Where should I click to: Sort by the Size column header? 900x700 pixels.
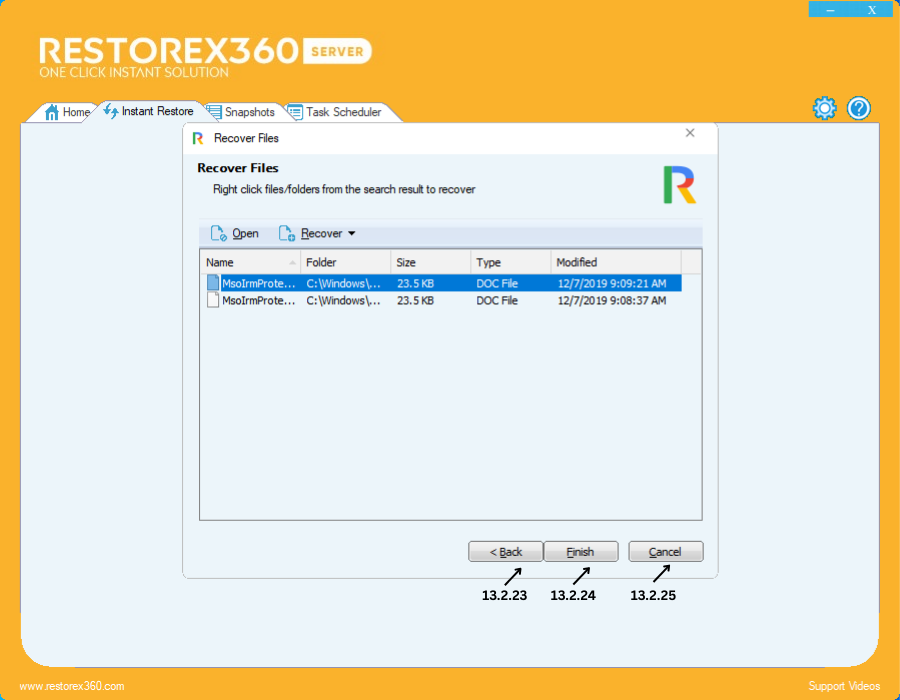[x=430, y=262]
